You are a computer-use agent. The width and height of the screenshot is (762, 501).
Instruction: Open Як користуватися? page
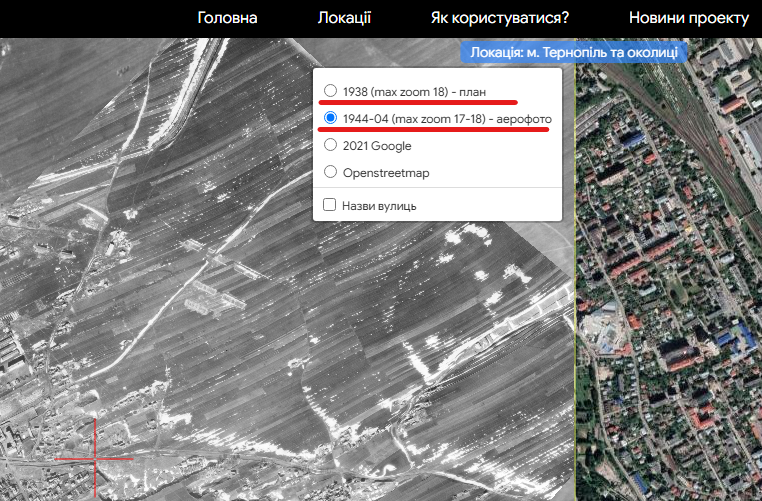[500, 18]
